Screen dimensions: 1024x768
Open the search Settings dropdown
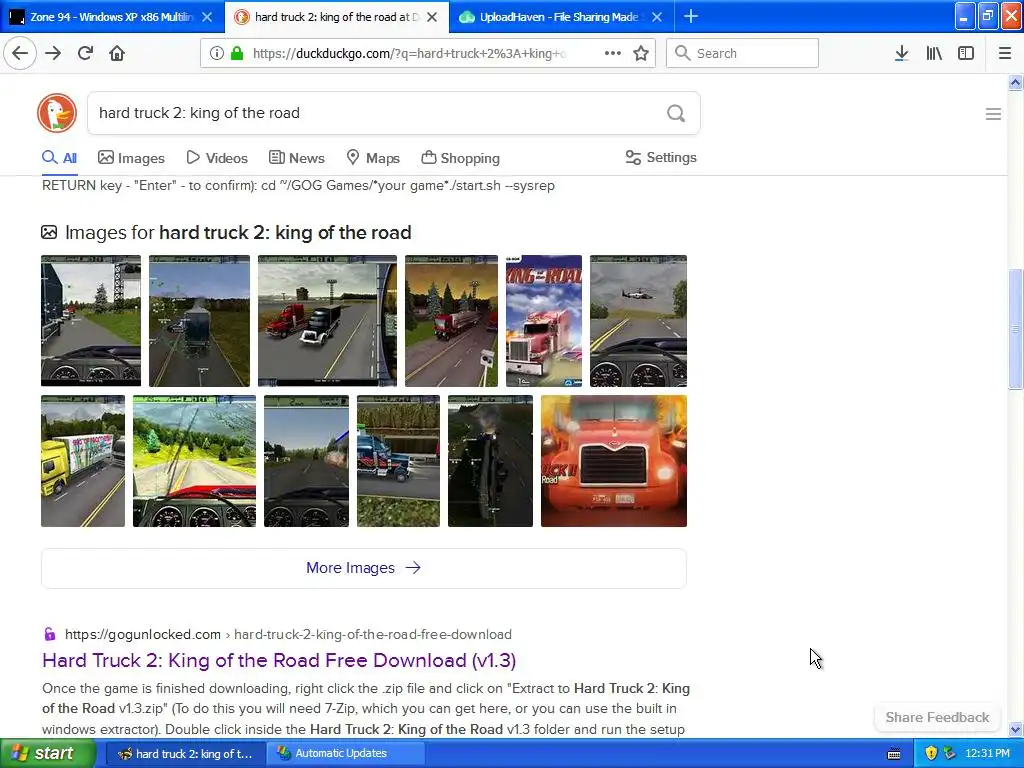[661, 157]
